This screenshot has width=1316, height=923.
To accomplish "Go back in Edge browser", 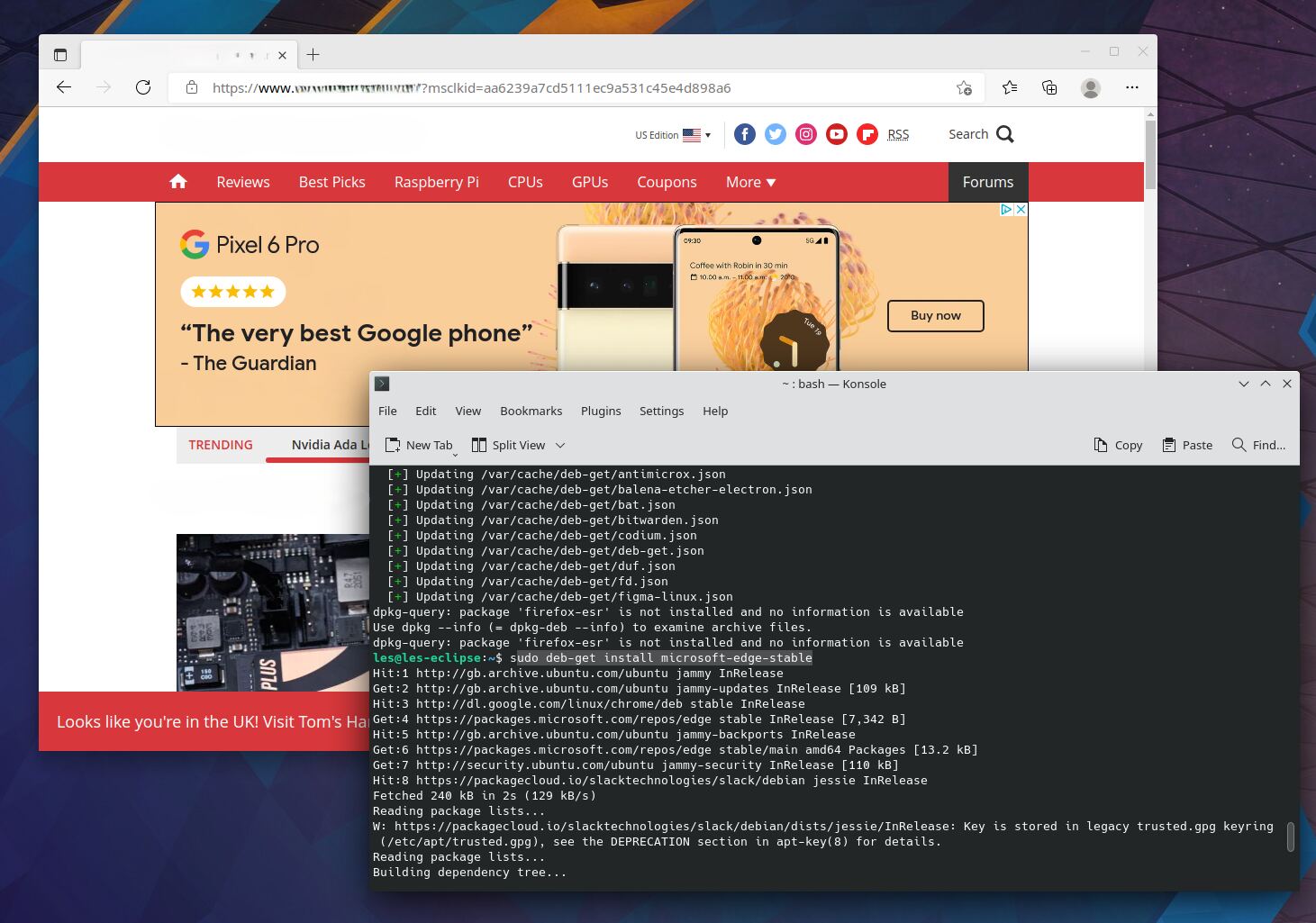I will coord(63,87).
